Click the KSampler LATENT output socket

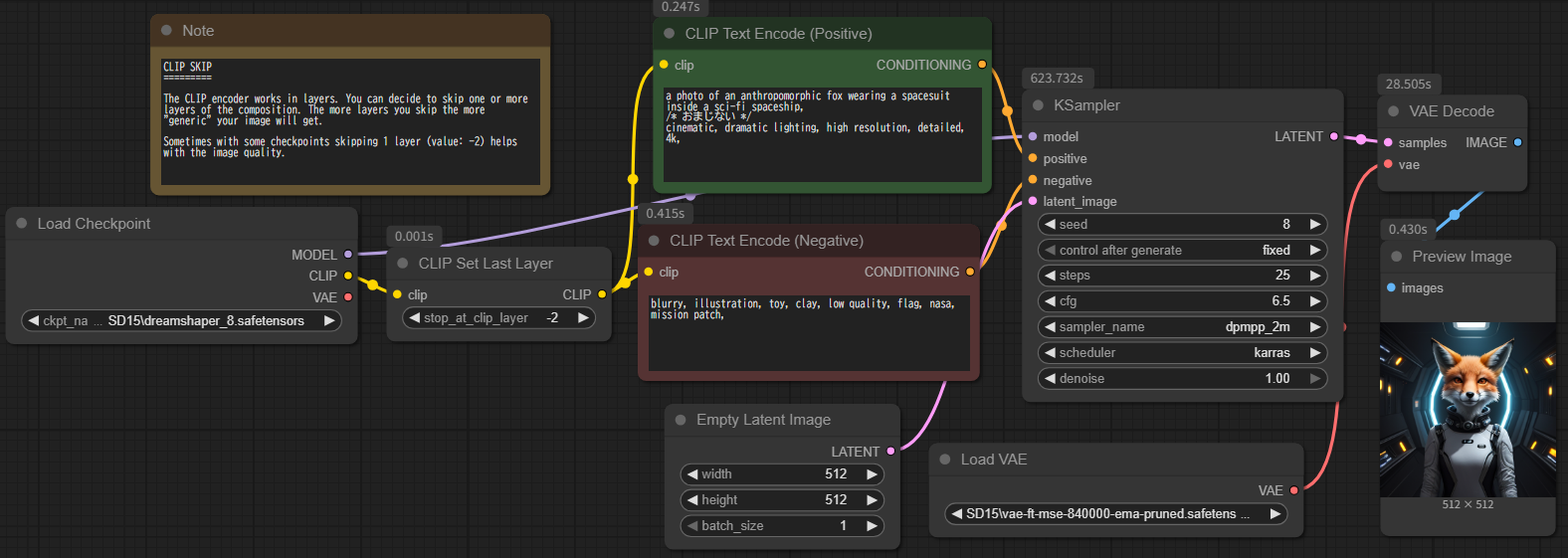click(1334, 136)
